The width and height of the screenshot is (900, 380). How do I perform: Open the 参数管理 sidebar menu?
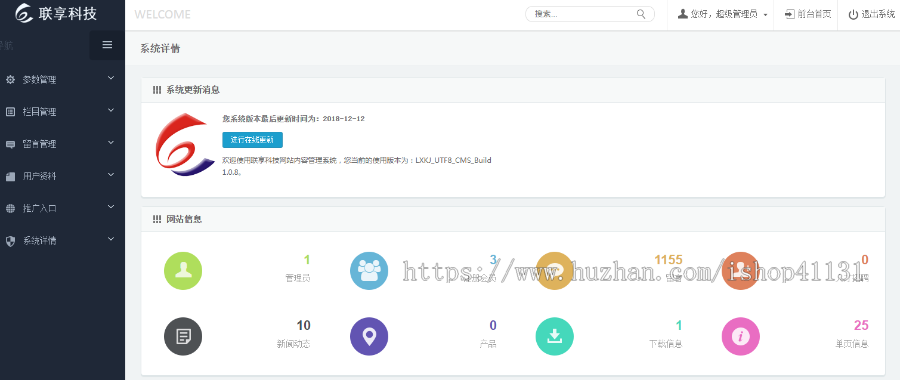(x=62, y=80)
